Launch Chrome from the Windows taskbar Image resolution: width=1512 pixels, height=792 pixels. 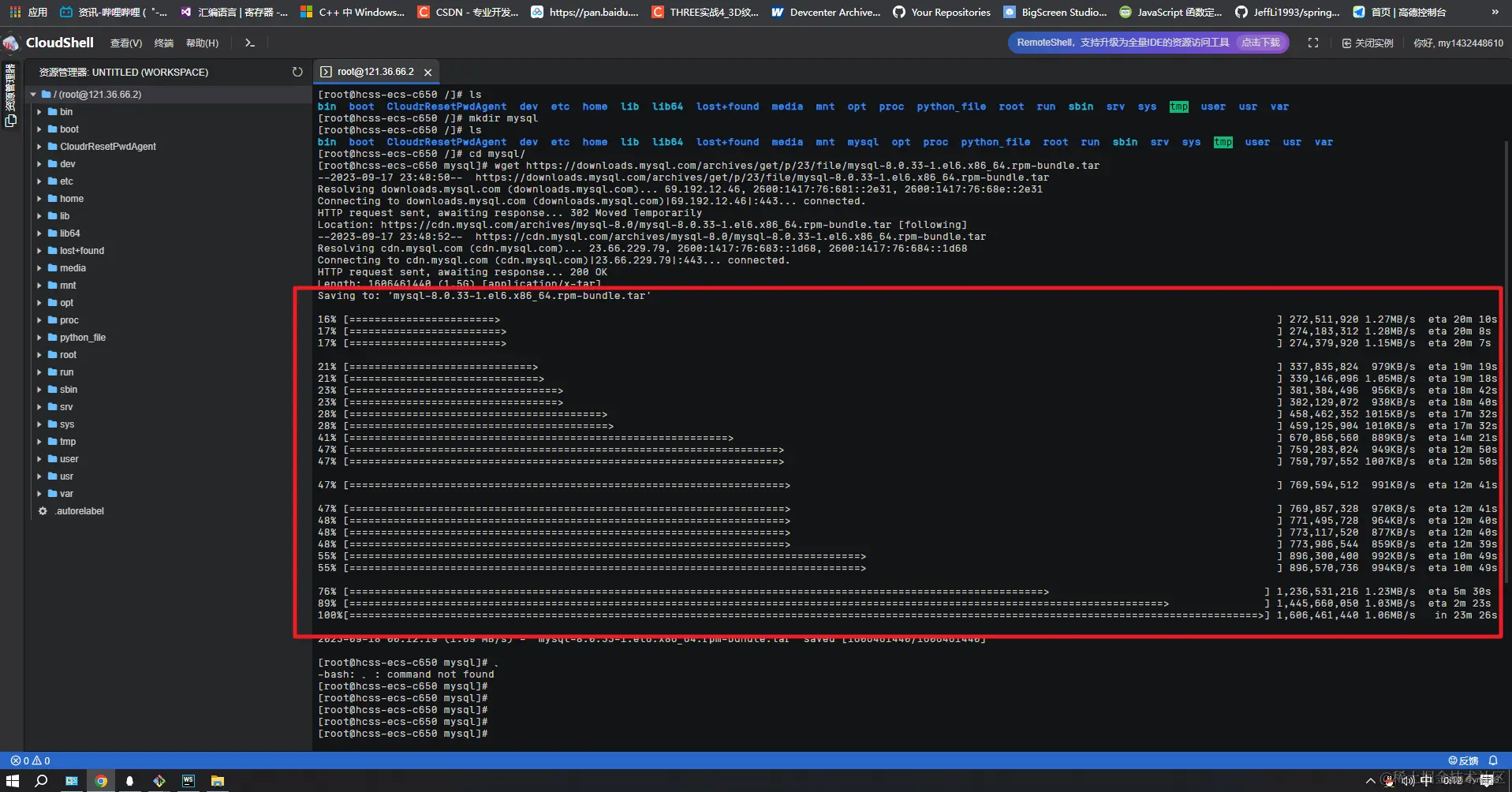pos(101,781)
